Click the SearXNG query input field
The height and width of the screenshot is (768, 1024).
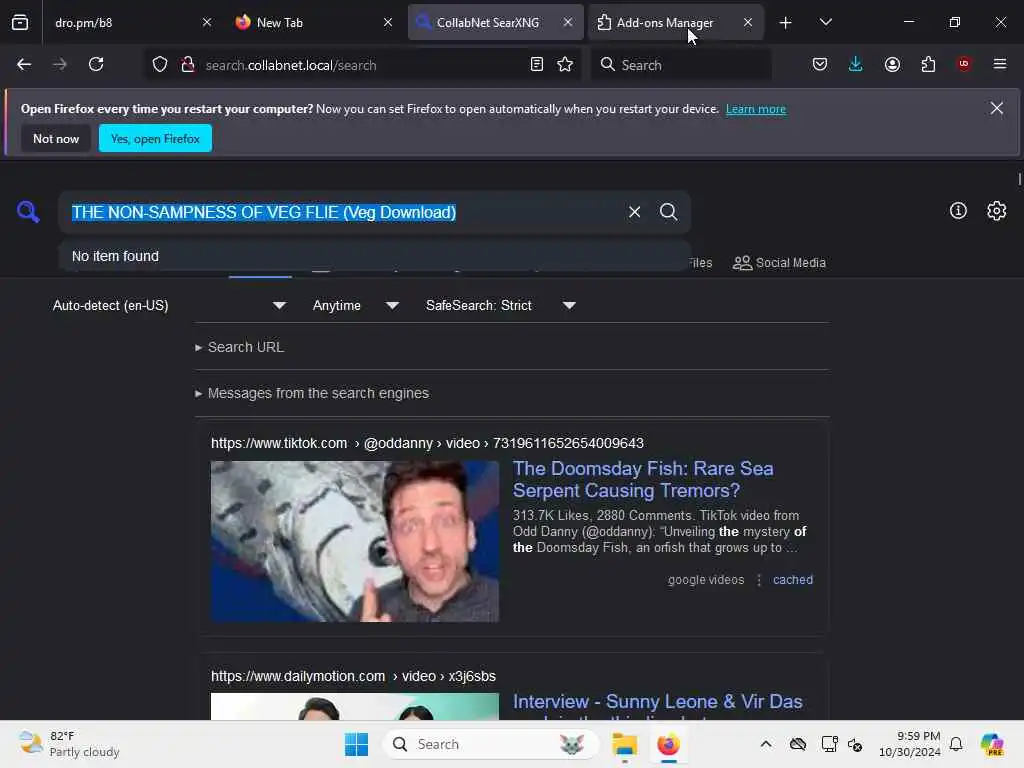coord(343,212)
